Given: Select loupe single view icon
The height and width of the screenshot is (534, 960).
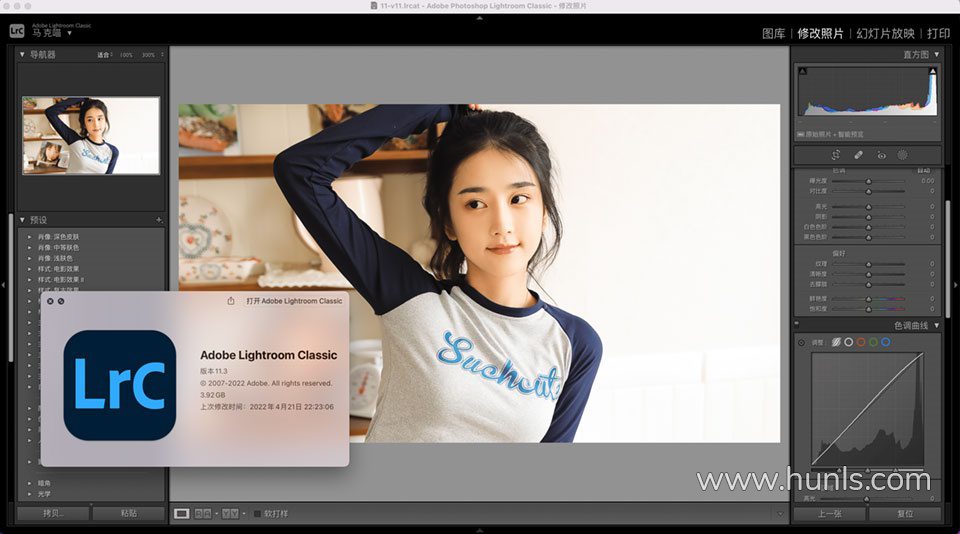Looking at the screenshot, I should 181,513.
